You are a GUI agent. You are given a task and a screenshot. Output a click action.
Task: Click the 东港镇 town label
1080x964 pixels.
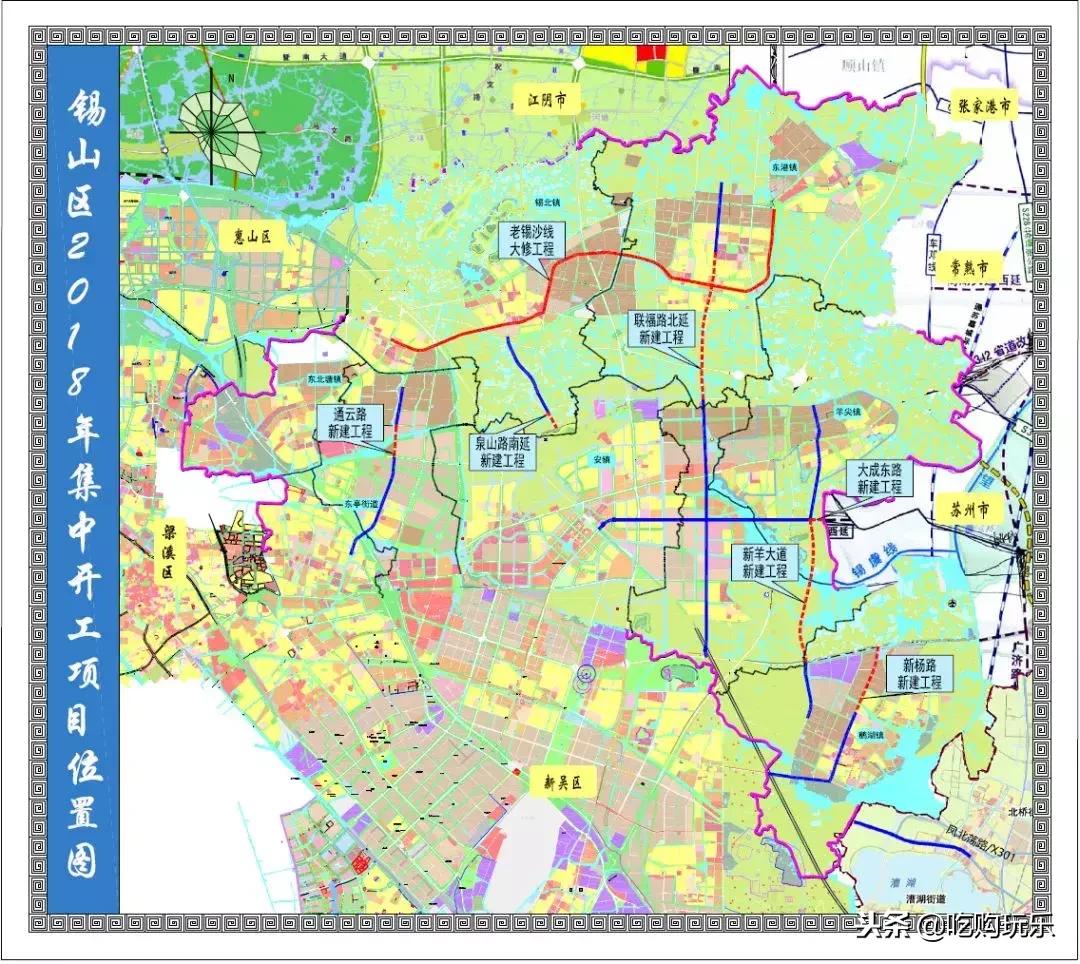784,167
